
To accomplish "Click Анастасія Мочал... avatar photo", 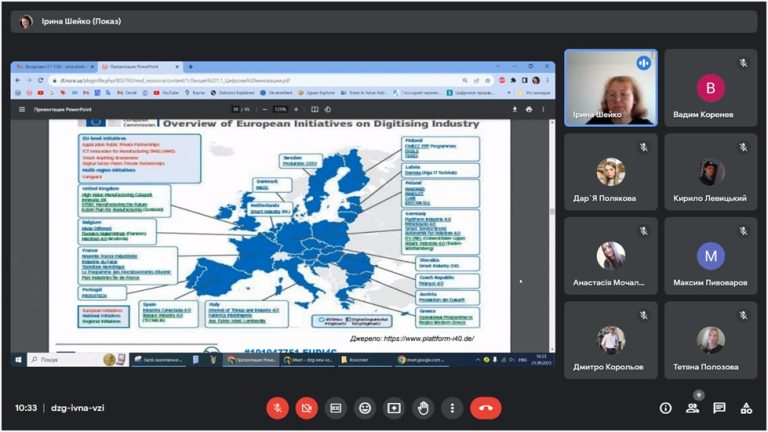I will [611, 256].
